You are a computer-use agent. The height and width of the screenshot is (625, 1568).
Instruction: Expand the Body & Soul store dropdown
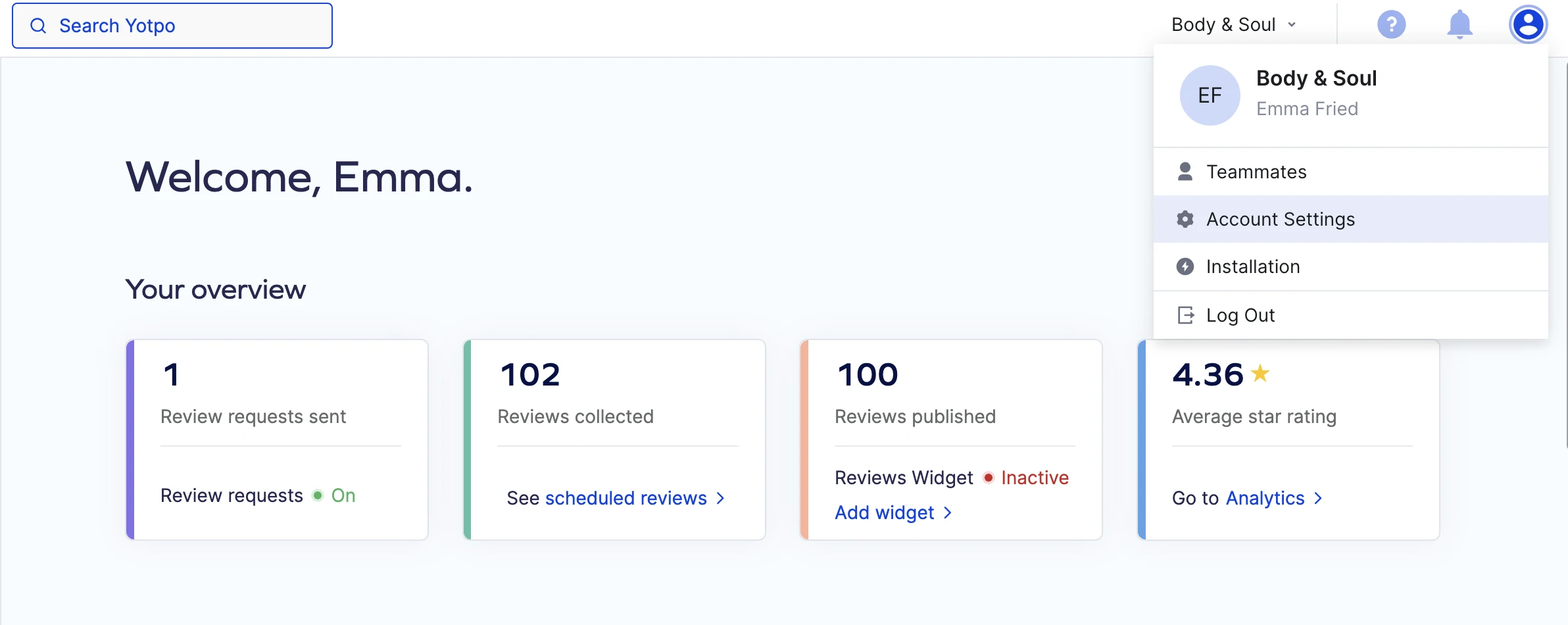click(1234, 25)
